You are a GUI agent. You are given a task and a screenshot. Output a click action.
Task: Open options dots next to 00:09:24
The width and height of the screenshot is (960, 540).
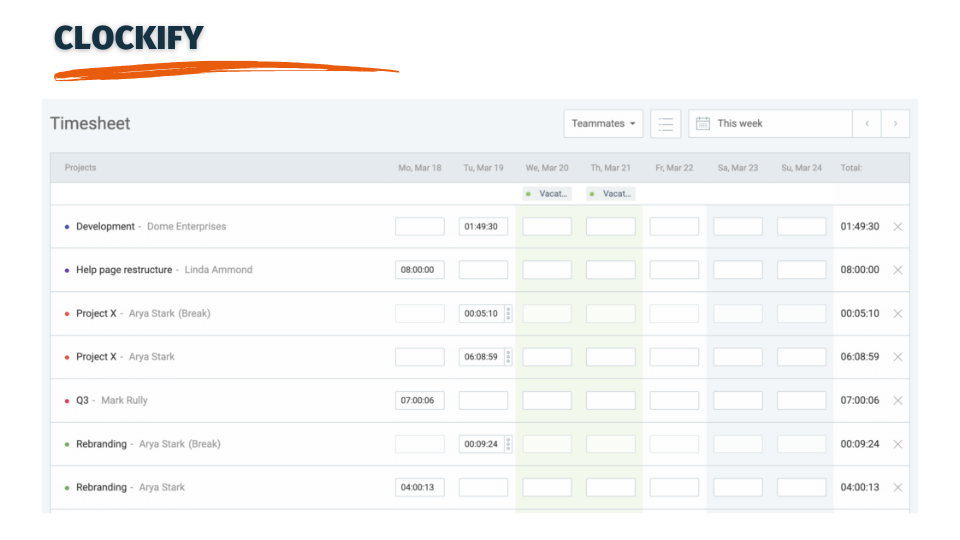tap(508, 444)
